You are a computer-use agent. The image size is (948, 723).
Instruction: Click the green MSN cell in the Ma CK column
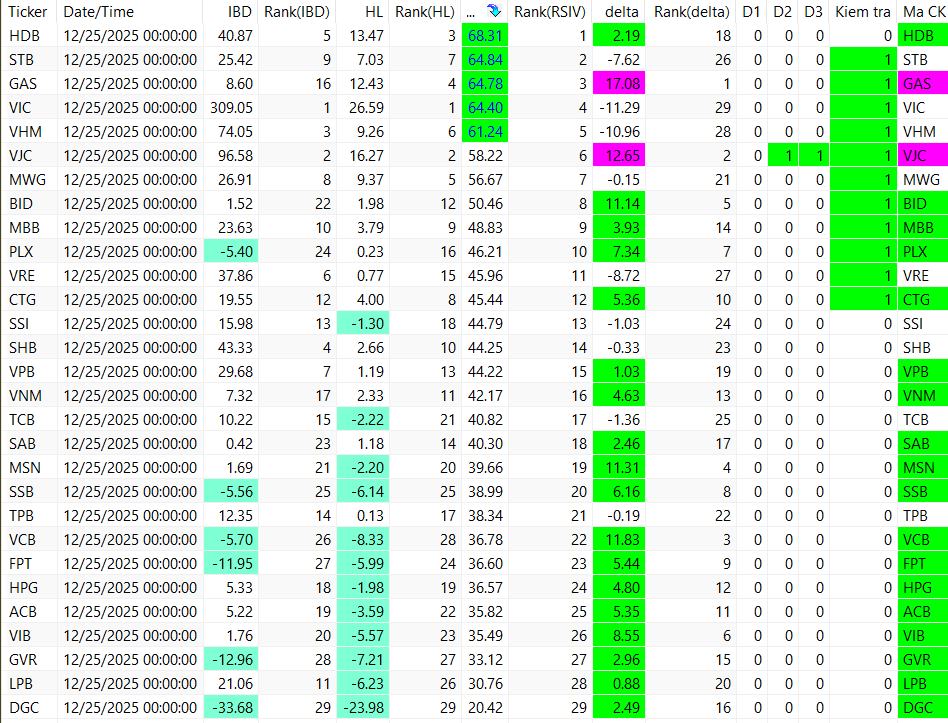[x=923, y=468]
